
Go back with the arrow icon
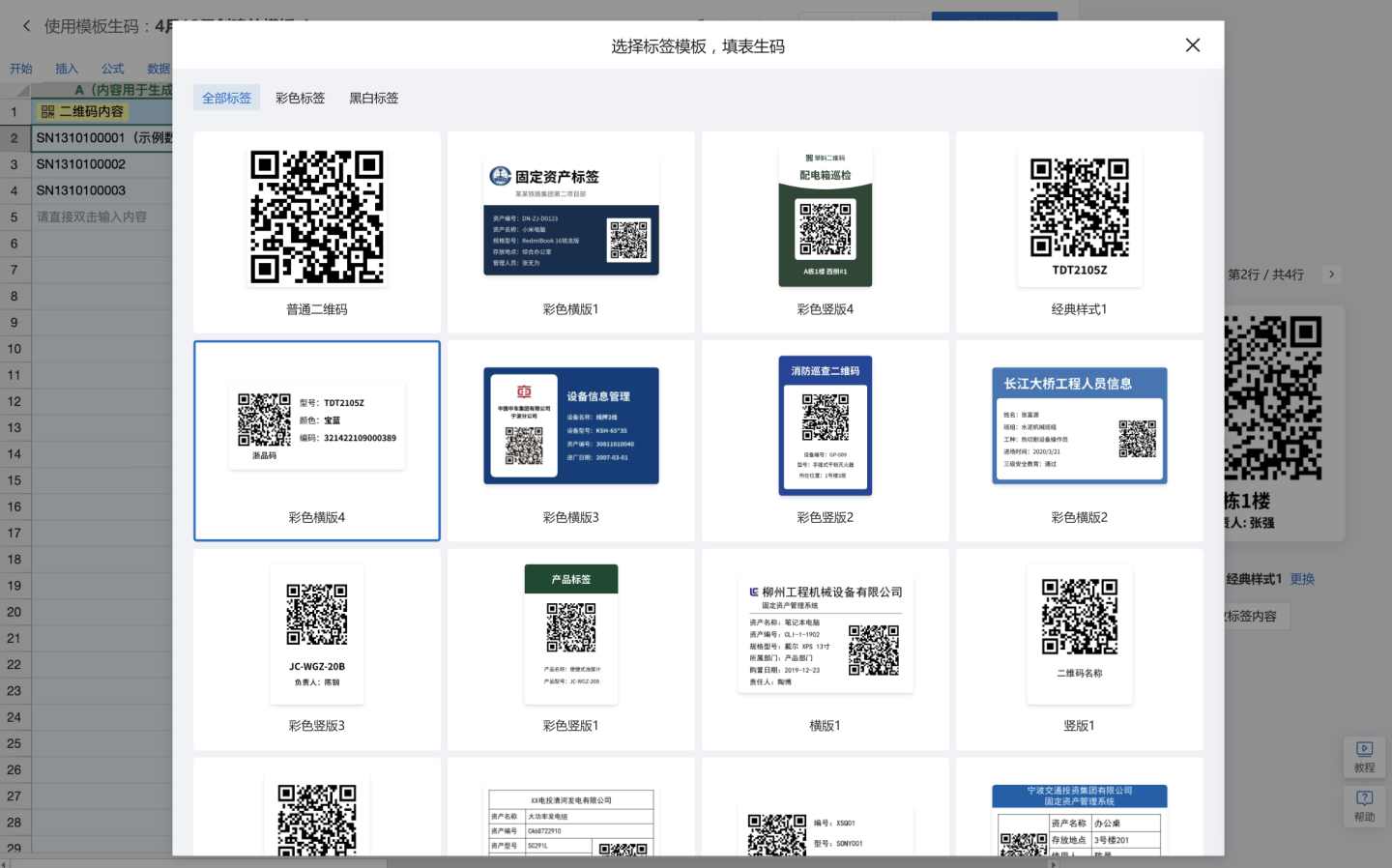coord(26,26)
